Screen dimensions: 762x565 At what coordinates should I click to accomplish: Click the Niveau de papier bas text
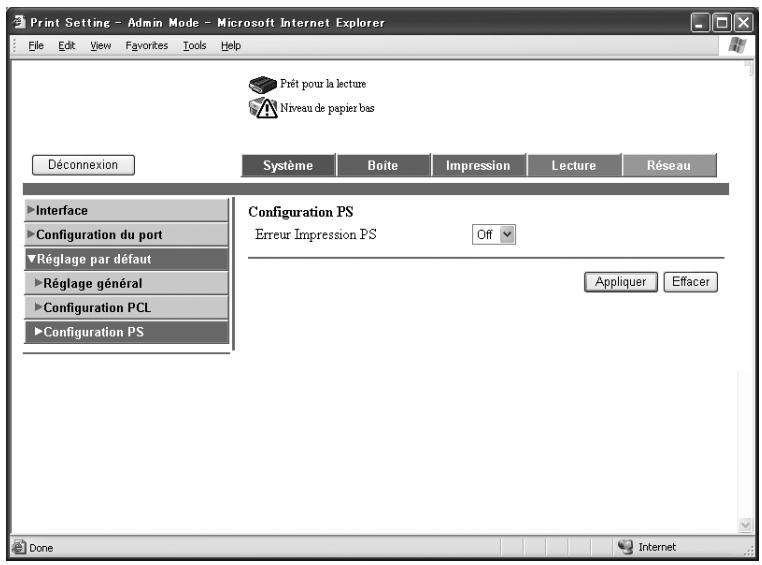[327, 108]
